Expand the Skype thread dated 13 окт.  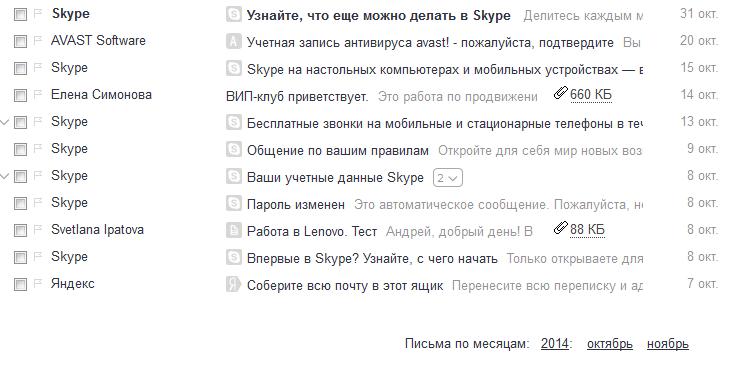click(5, 122)
